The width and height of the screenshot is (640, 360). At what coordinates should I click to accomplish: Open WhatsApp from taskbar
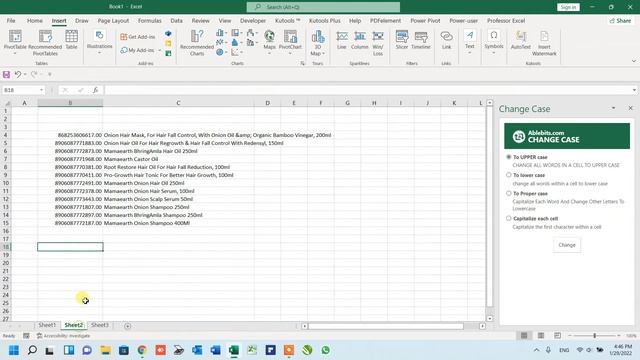tap(325, 350)
